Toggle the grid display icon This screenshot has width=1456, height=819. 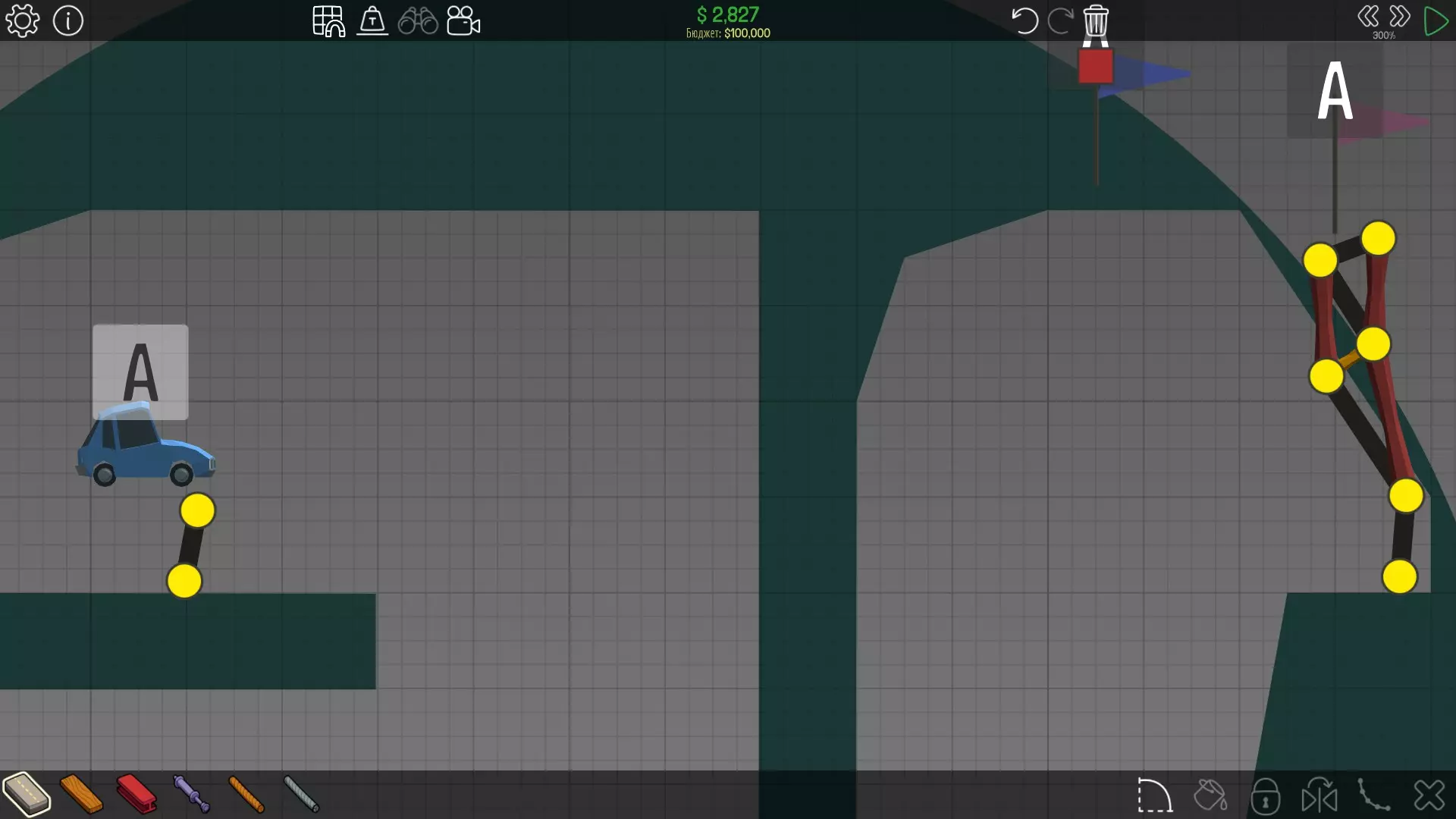tap(328, 20)
